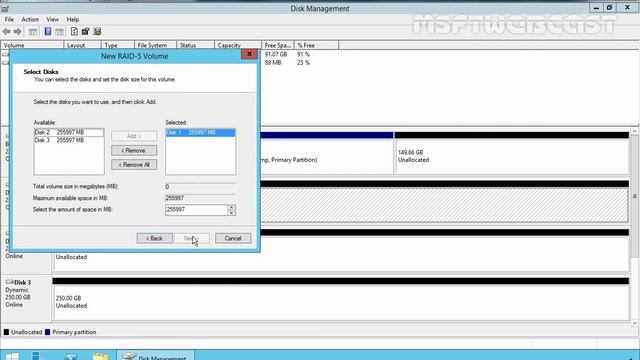Click the space amount in MB field
Viewport: 640px width, 360px height.
(x=196, y=209)
